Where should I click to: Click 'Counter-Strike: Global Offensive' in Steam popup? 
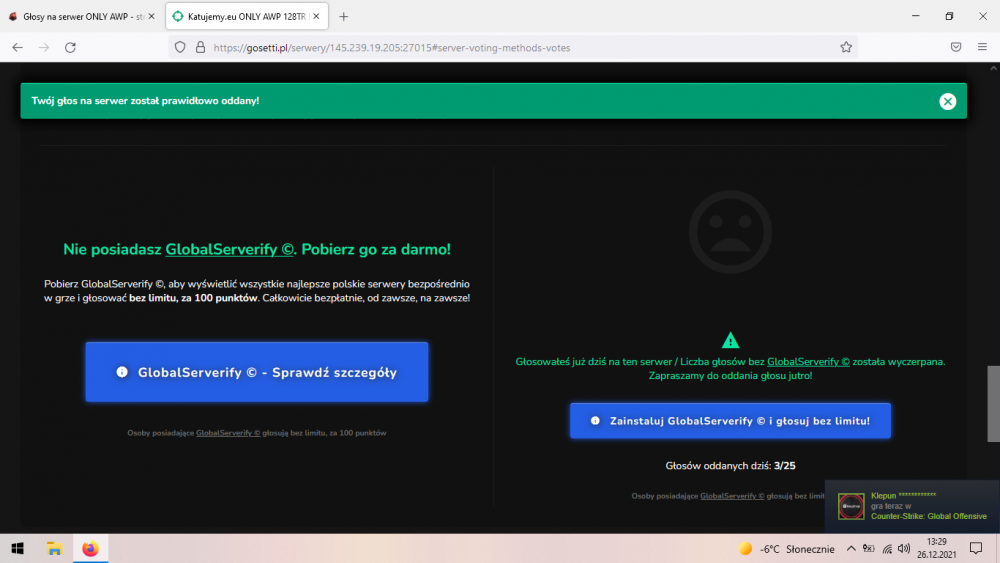point(929,516)
